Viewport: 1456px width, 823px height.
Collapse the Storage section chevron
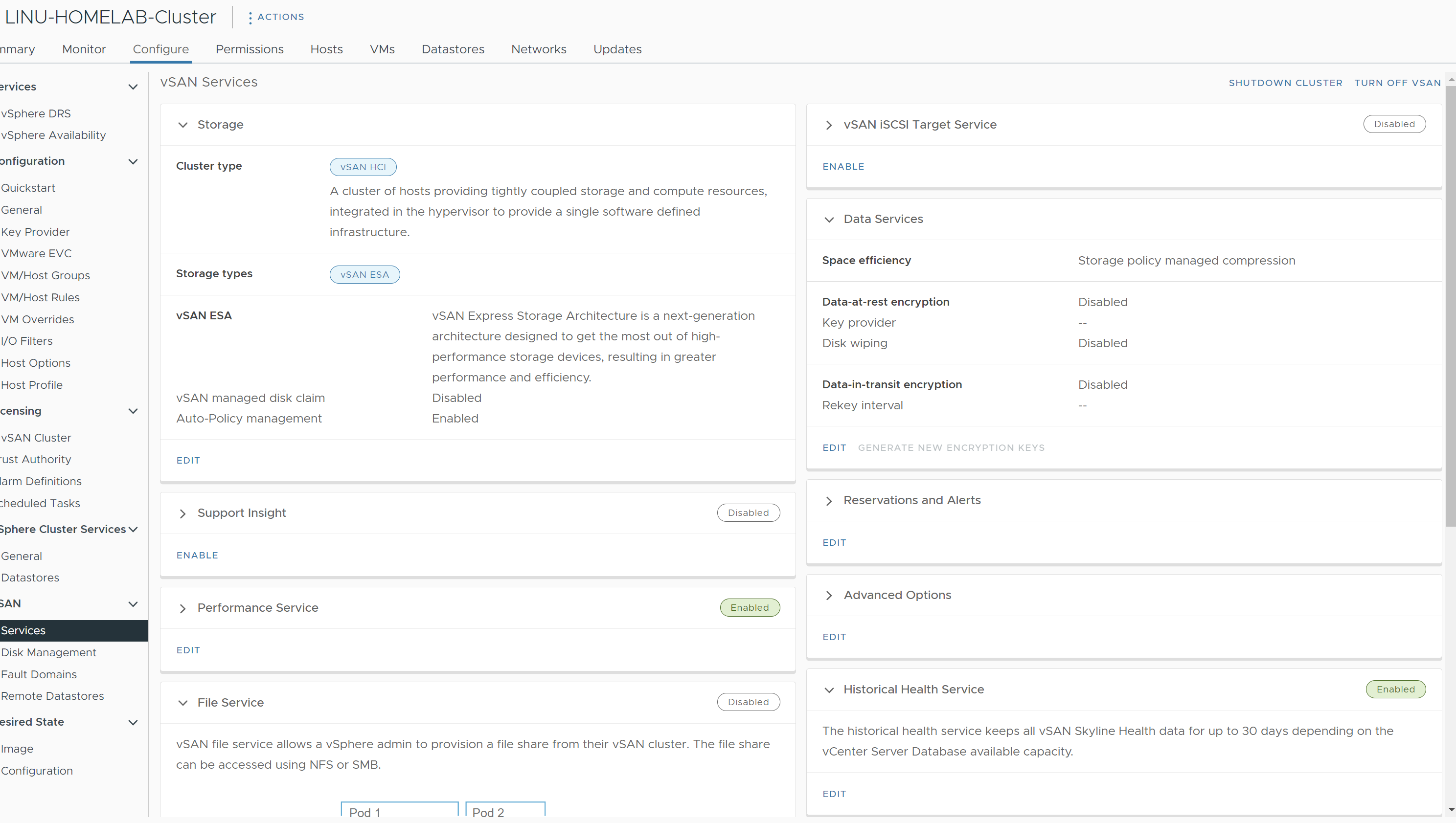[182, 125]
